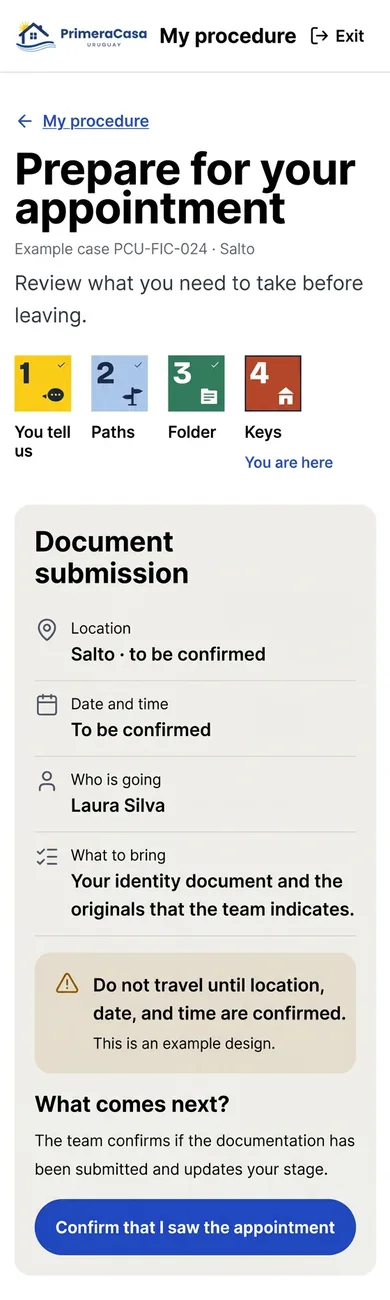This screenshot has width=390, height=1300.
Task: Confirm that I saw the appointment
Action: (195, 1227)
